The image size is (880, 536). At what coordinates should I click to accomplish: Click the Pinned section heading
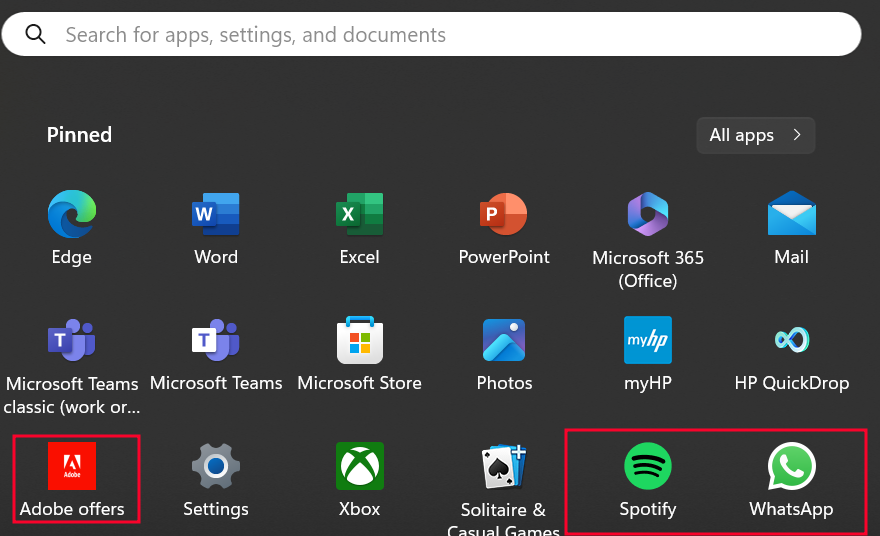(x=79, y=135)
